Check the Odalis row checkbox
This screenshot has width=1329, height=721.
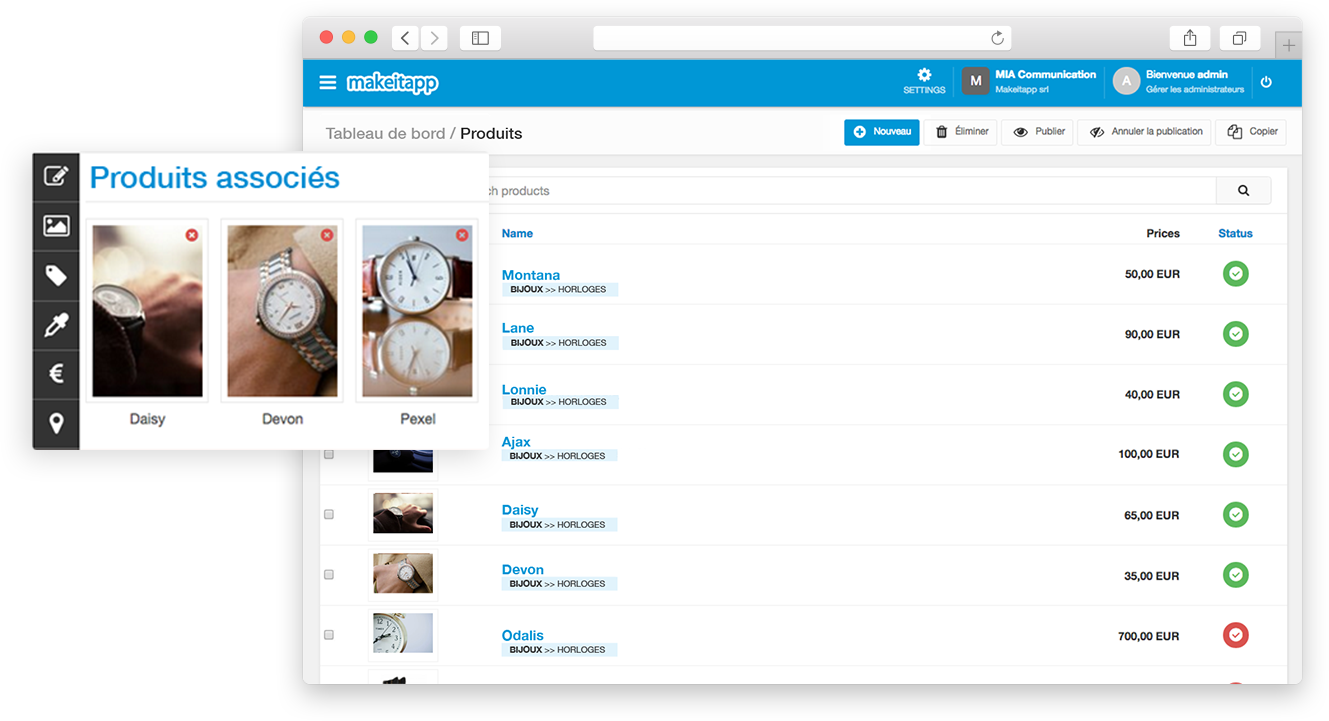328,634
